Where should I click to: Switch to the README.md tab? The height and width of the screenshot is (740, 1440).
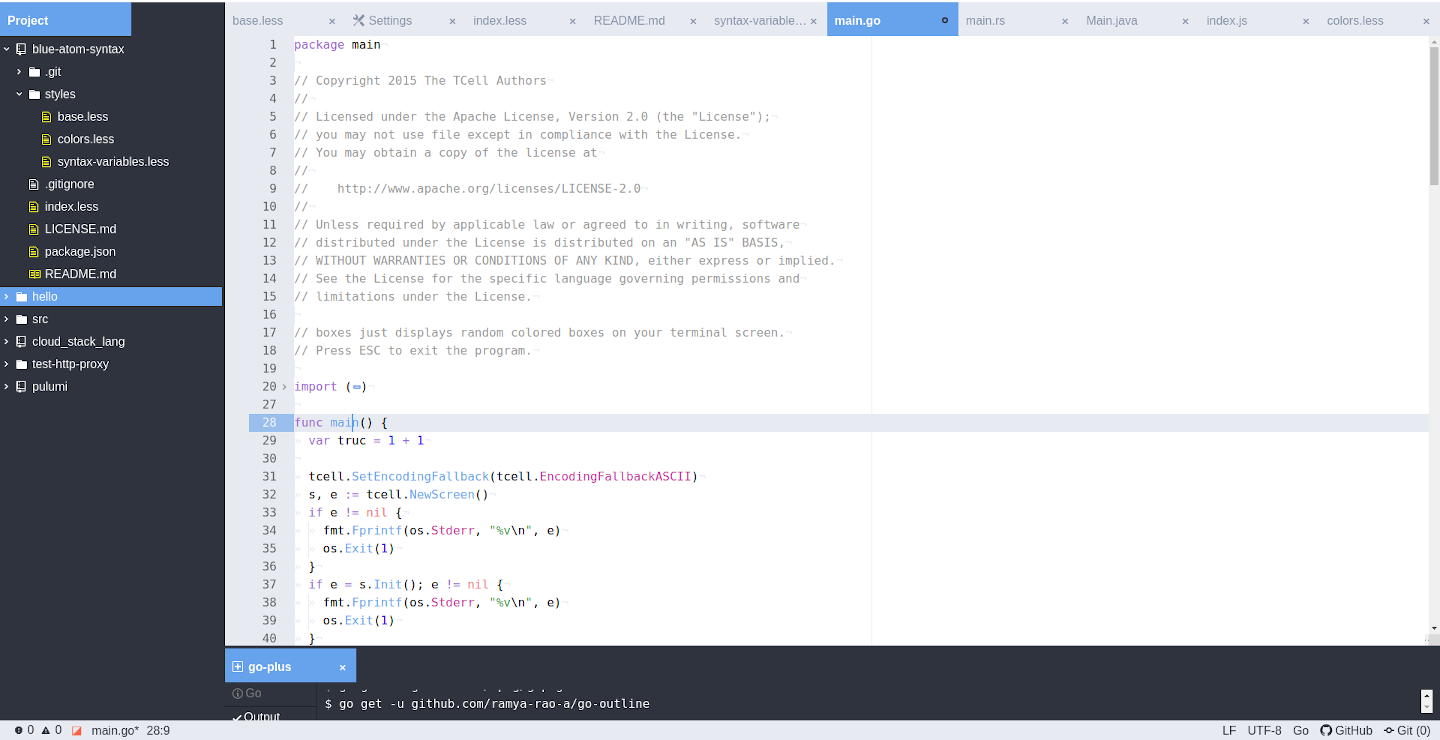click(646, 20)
